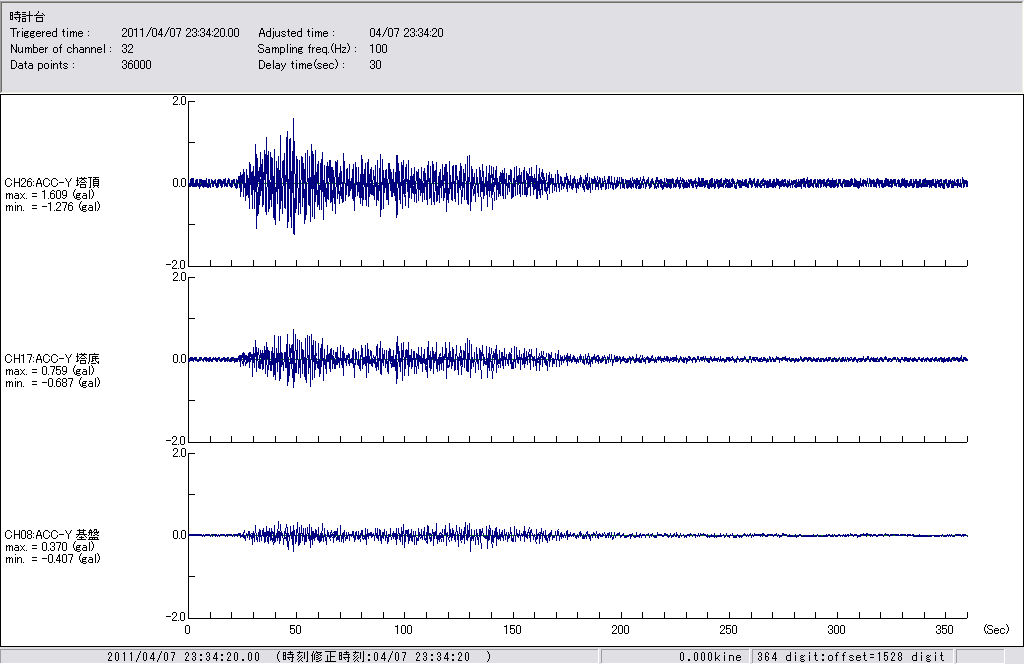Click the status bar timestamp 2011/04/07 23:34:20.00

pyautogui.click(x=183, y=656)
